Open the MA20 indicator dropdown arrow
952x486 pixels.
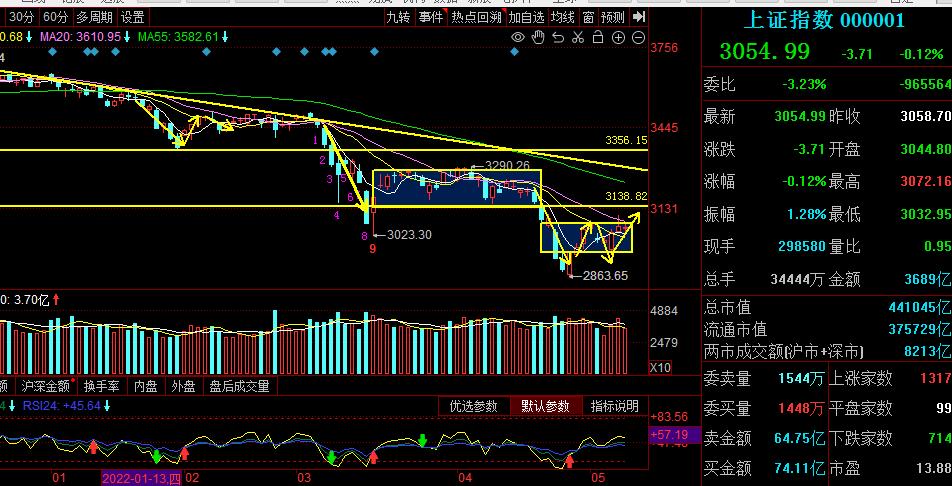(128, 37)
